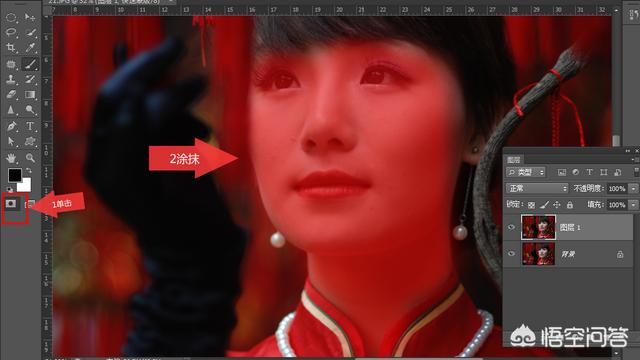Lock all layer attributes padlock
Image resolution: width=640 pixels, height=360 pixels.
tap(570, 205)
